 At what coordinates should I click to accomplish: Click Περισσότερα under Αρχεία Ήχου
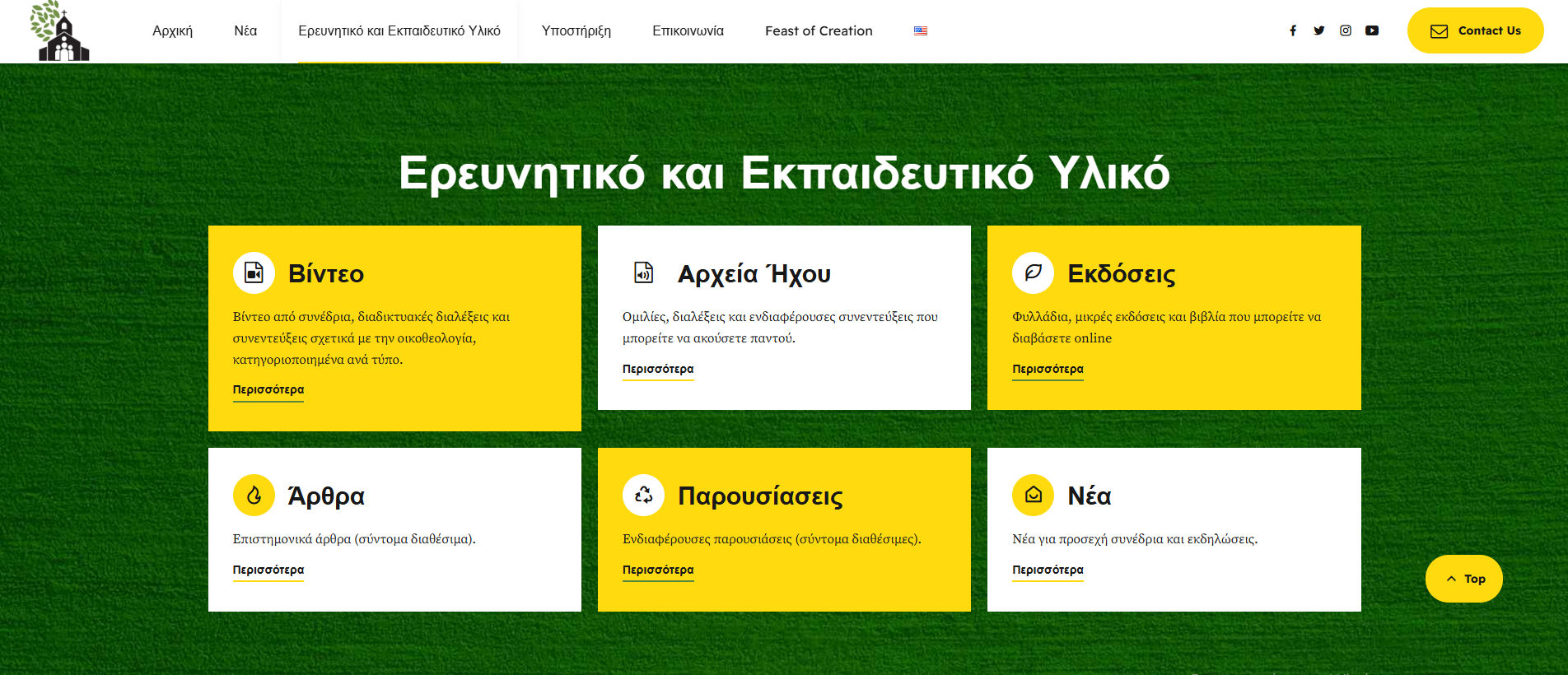pyautogui.click(x=658, y=370)
